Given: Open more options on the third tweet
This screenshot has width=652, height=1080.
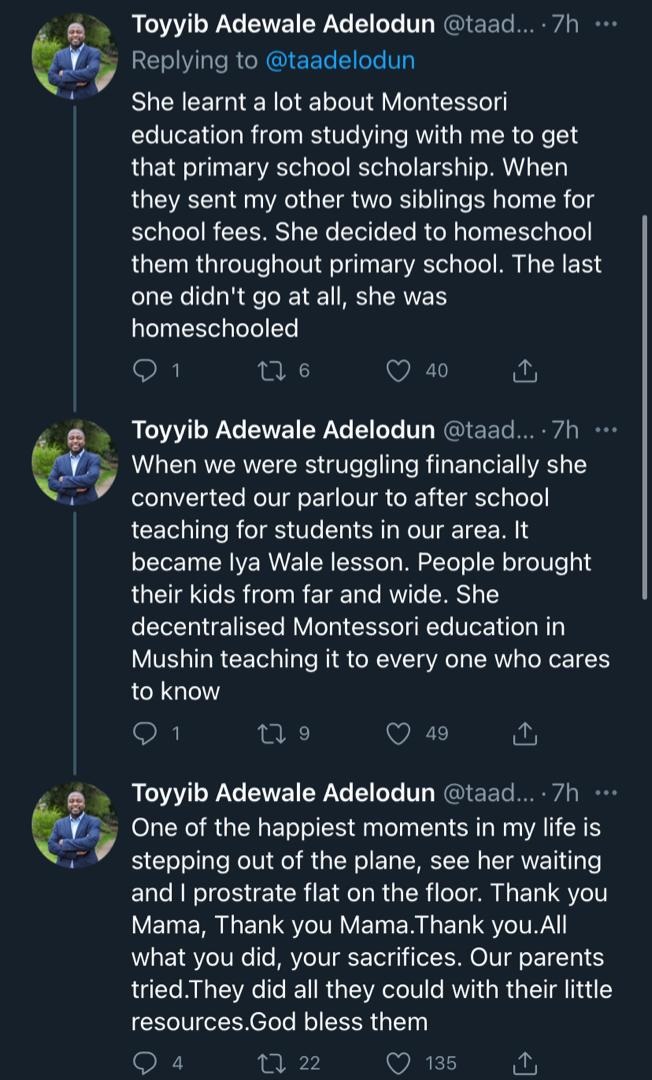Looking at the screenshot, I should [x=606, y=793].
